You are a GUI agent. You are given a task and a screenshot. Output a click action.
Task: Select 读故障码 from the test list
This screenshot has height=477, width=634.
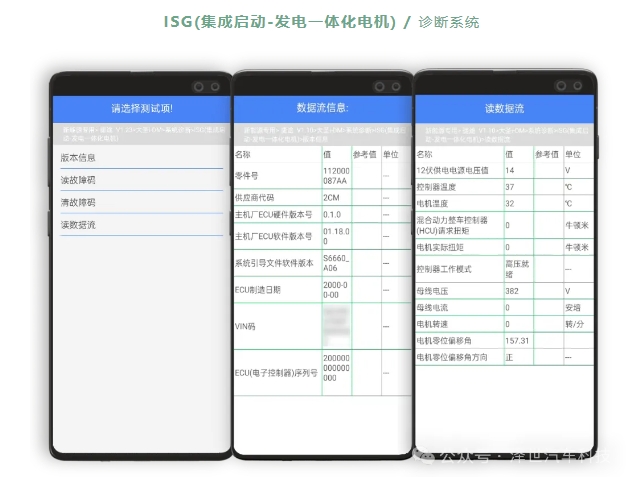142,180
